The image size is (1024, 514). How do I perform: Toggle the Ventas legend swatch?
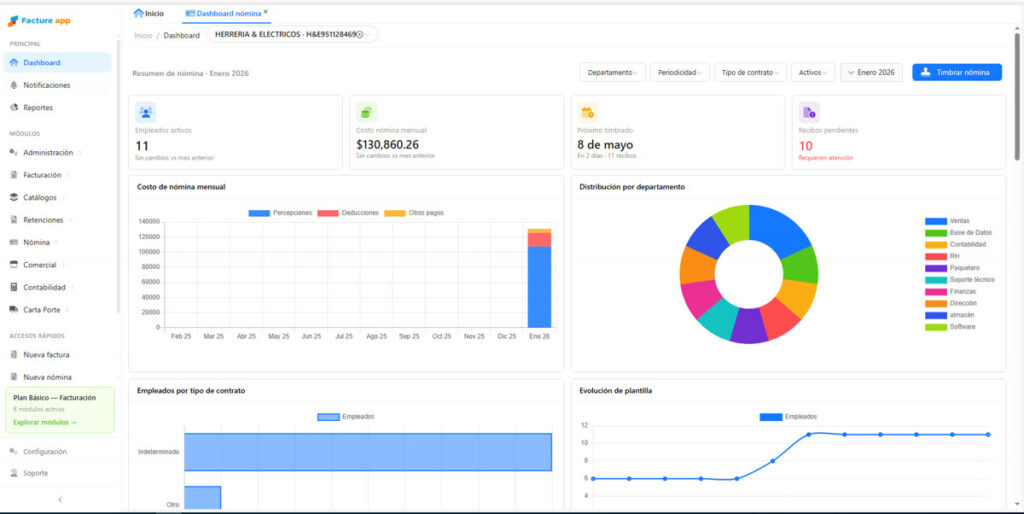coord(936,221)
